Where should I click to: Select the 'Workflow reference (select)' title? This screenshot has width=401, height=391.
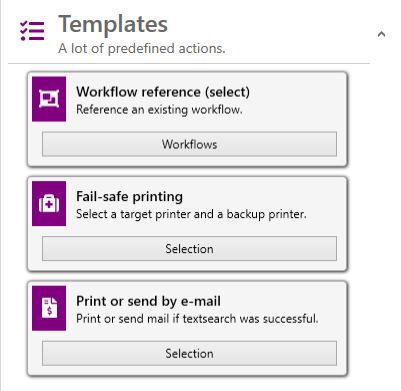pyautogui.click(x=163, y=92)
